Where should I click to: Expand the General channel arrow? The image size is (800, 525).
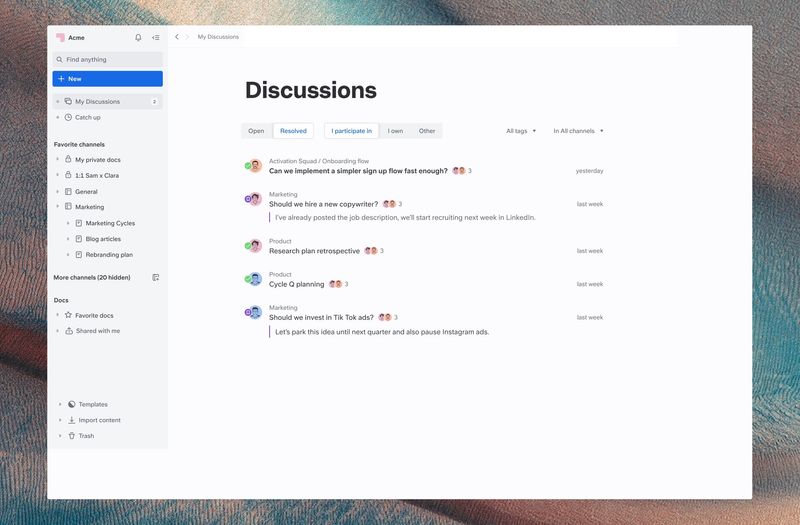(x=58, y=191)
